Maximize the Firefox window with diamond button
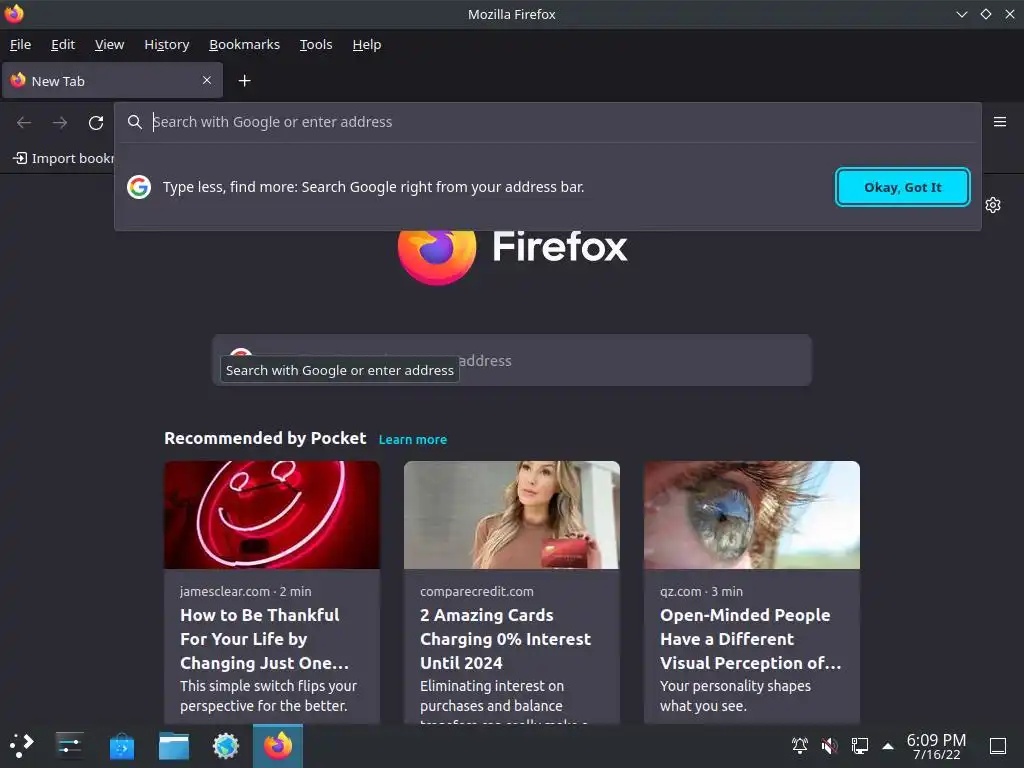 (985, 14)
